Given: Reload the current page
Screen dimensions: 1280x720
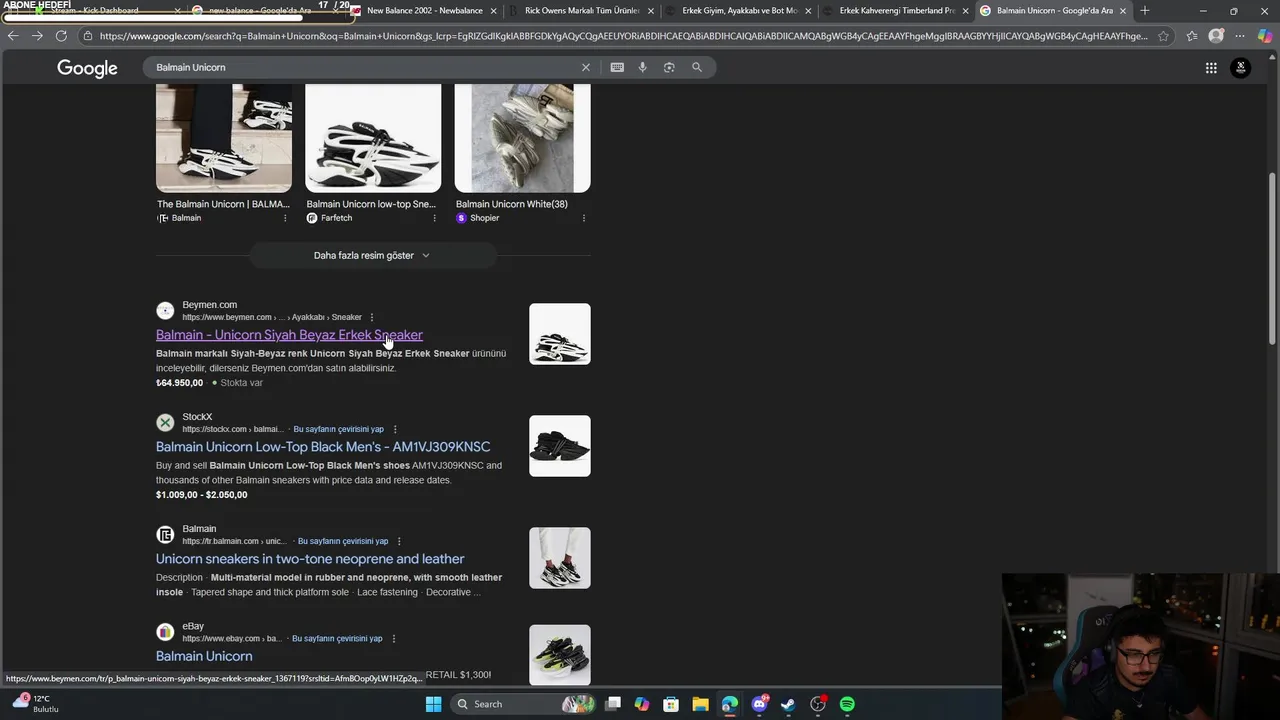Looking at the screenshot, I should [x=61, y=36].
